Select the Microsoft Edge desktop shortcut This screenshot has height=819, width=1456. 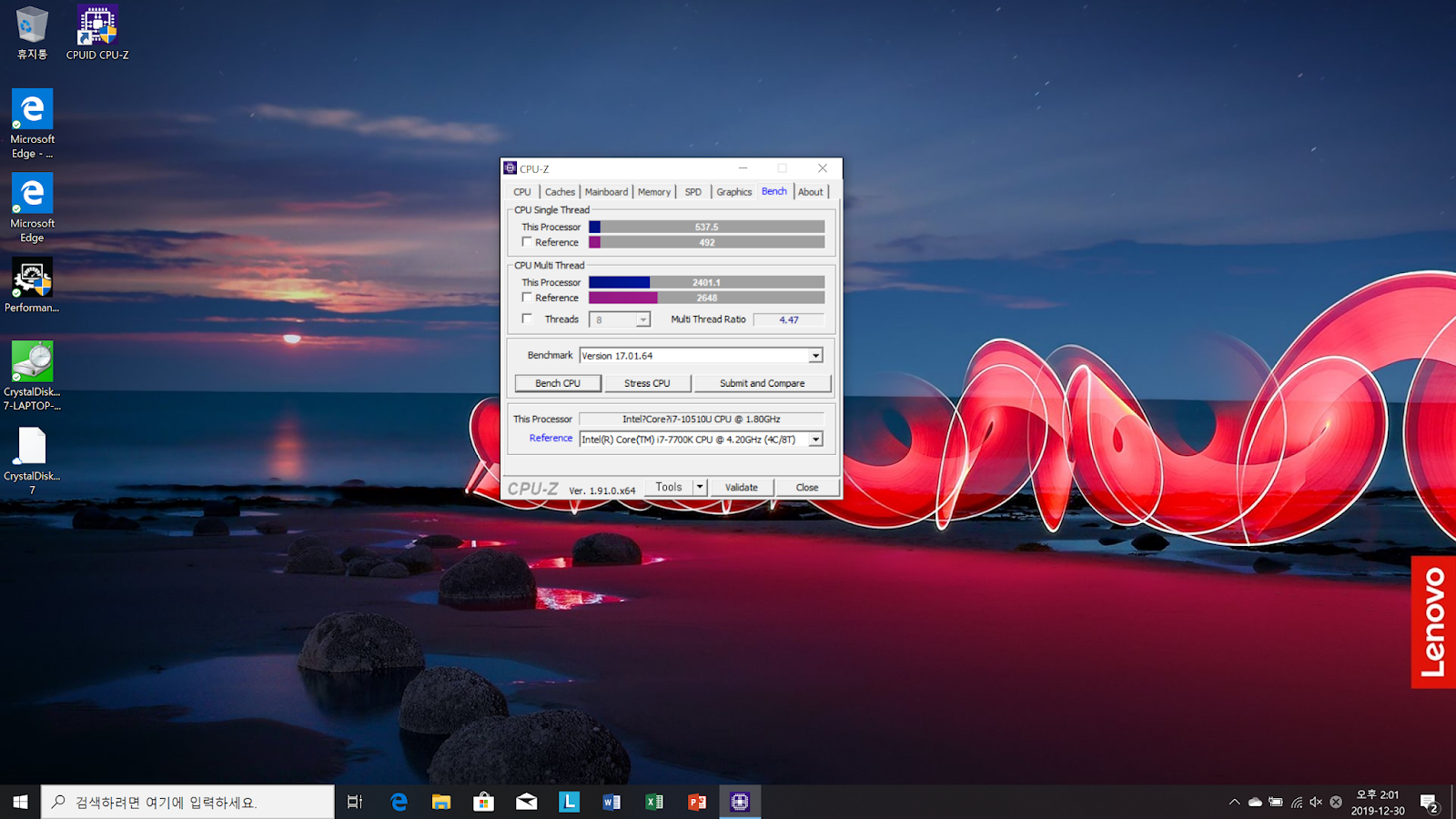[32, 207]
